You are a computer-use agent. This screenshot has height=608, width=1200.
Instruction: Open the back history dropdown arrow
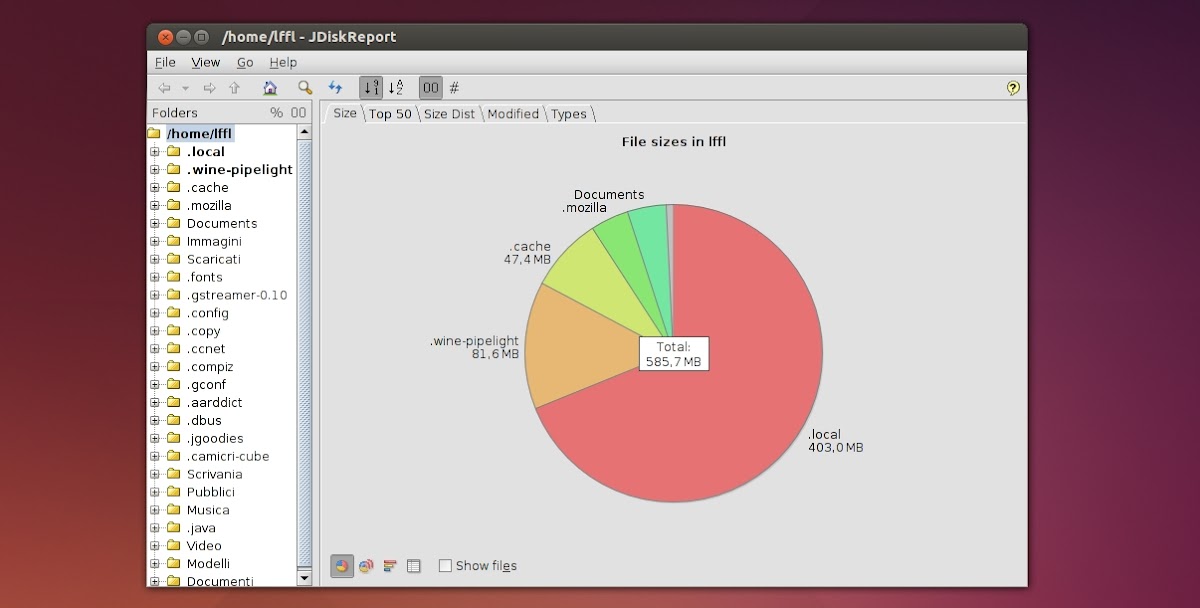pos(185,88)
